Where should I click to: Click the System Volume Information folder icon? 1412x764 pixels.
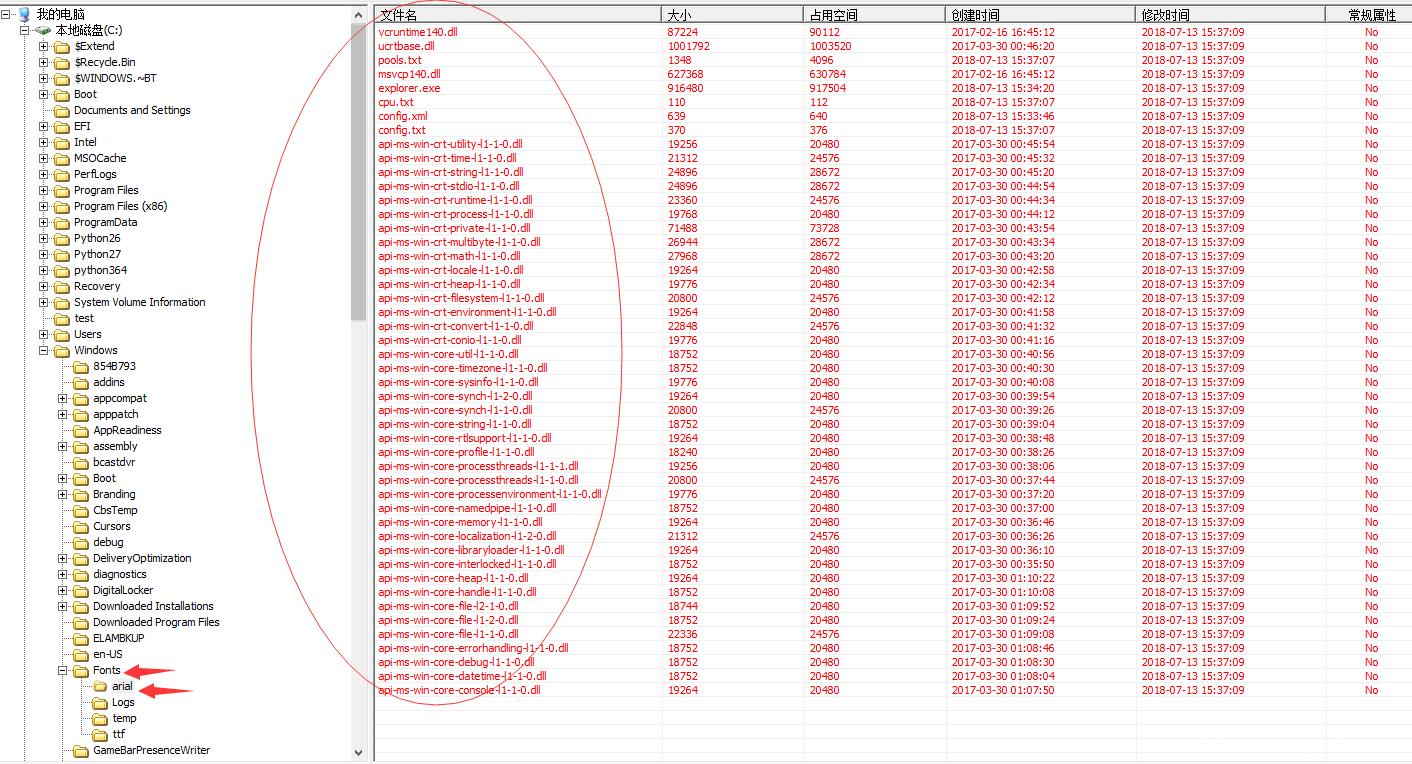pyautogui.click(x=62, y=302)
